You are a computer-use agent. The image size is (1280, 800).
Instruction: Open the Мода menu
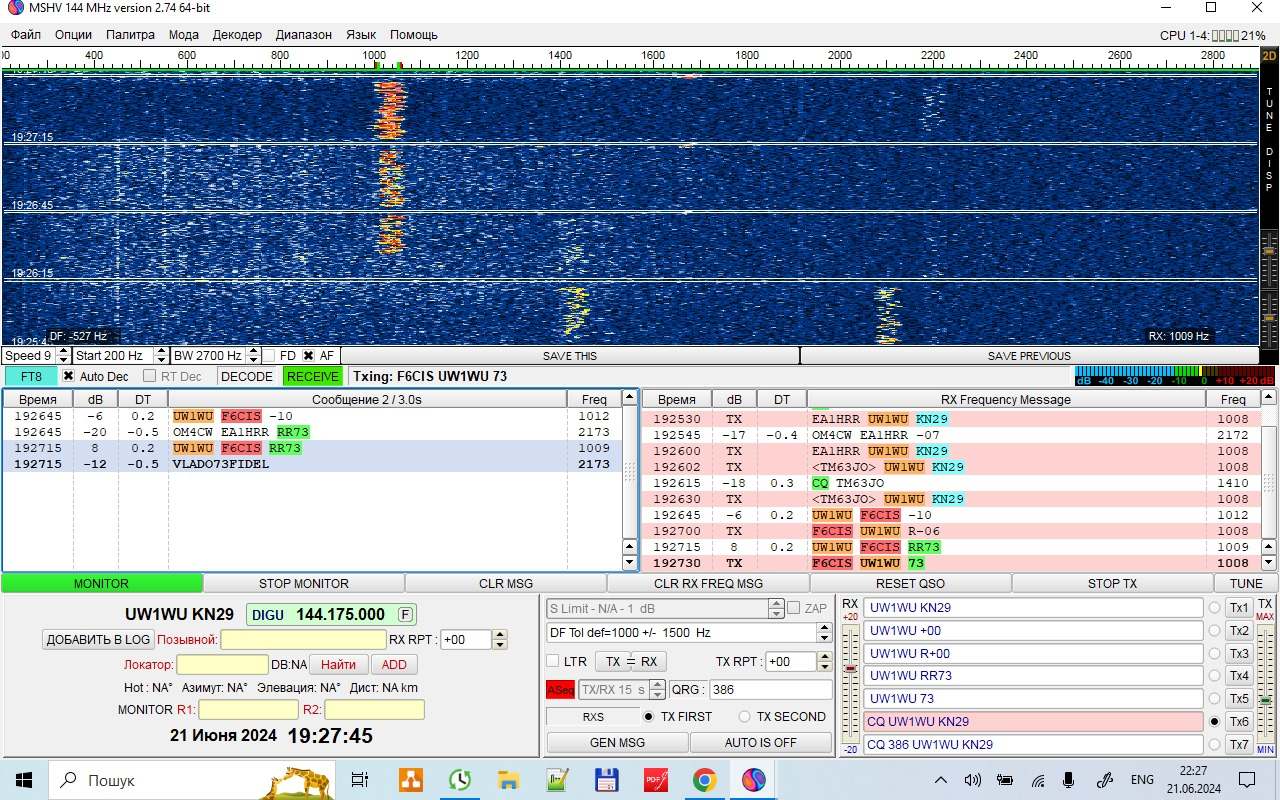183,34
